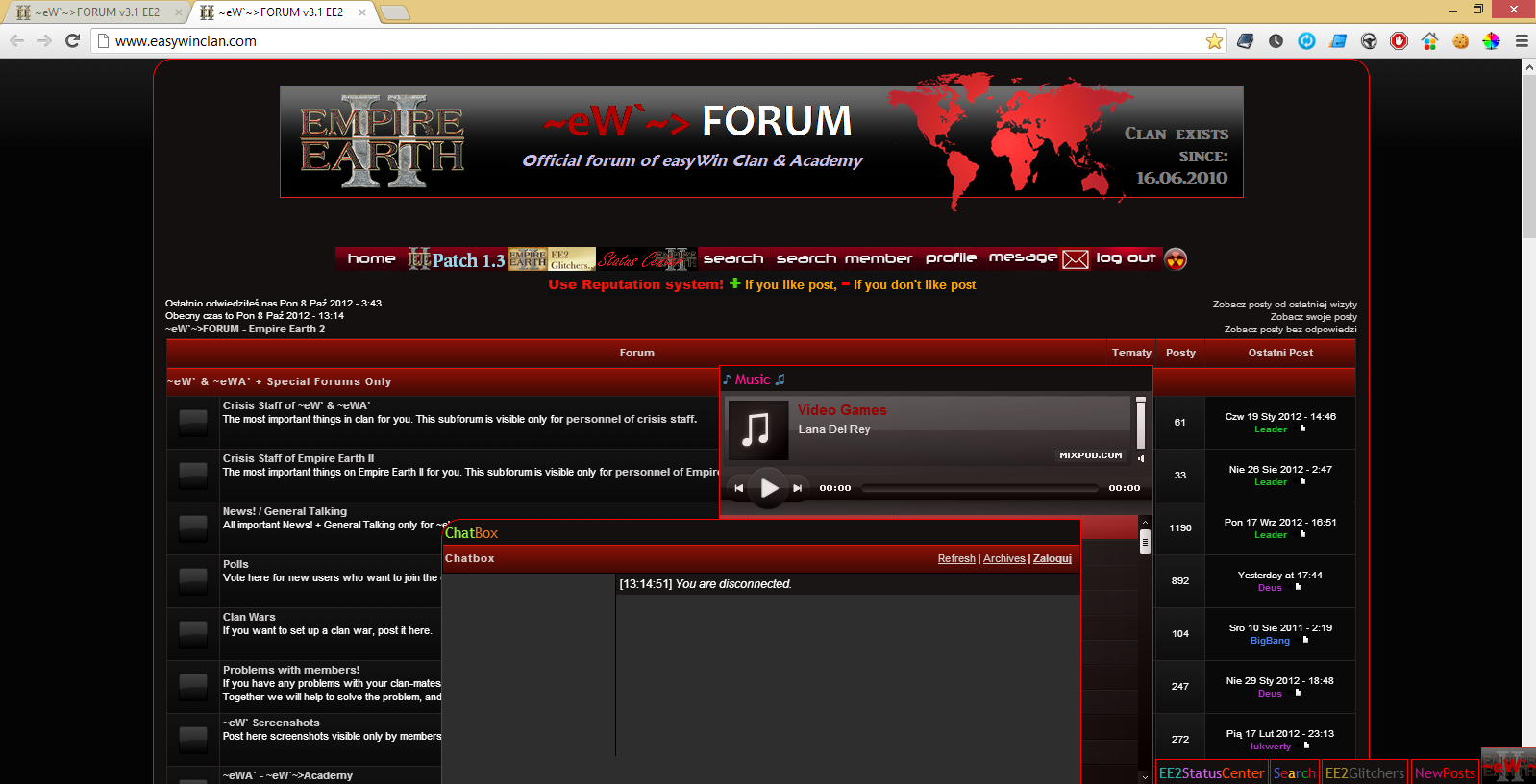Click the music note album thumbnail

coord(757,429)
